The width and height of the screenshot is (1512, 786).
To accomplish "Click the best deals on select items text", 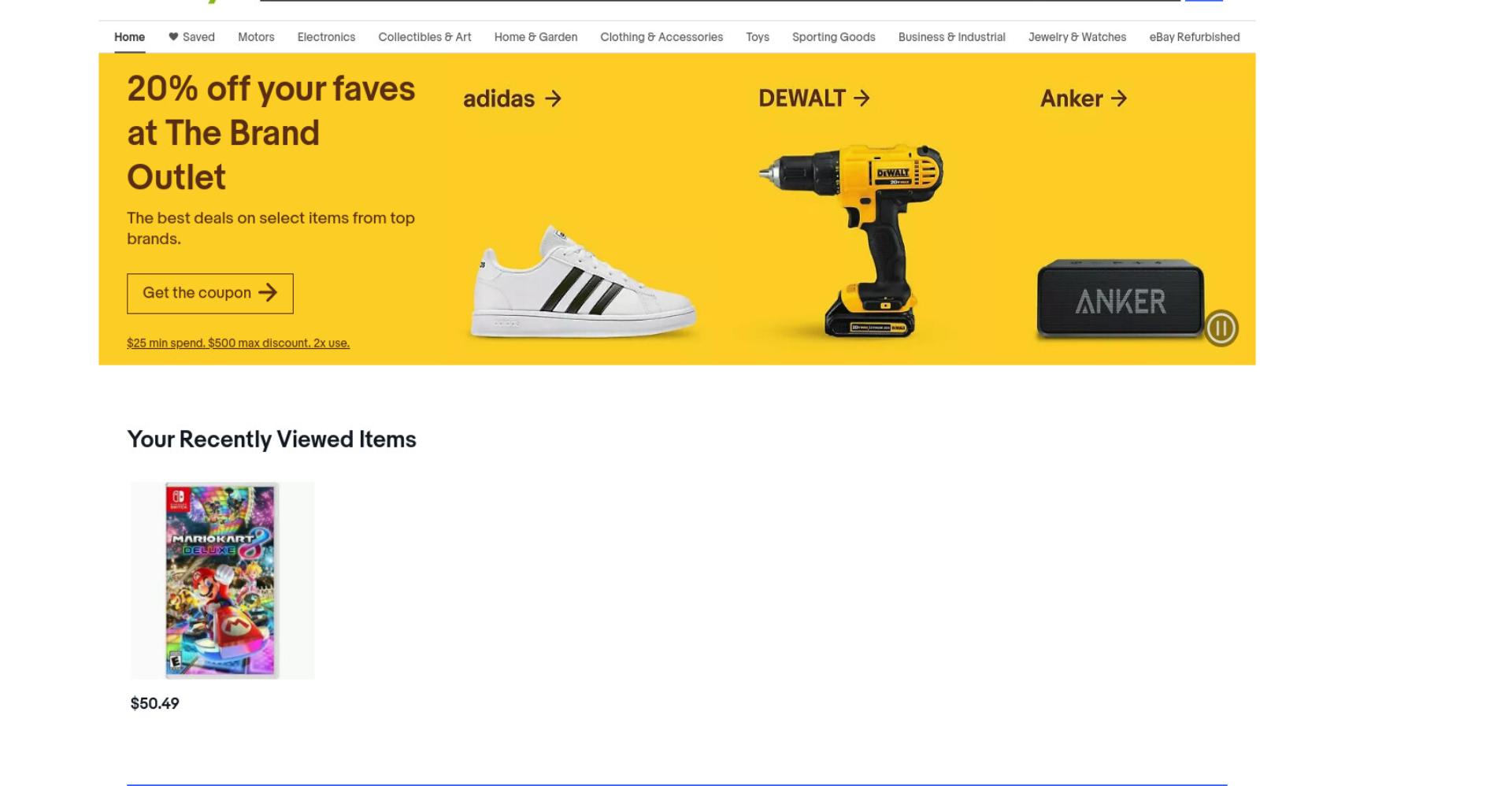I will (x=271, y=228).
